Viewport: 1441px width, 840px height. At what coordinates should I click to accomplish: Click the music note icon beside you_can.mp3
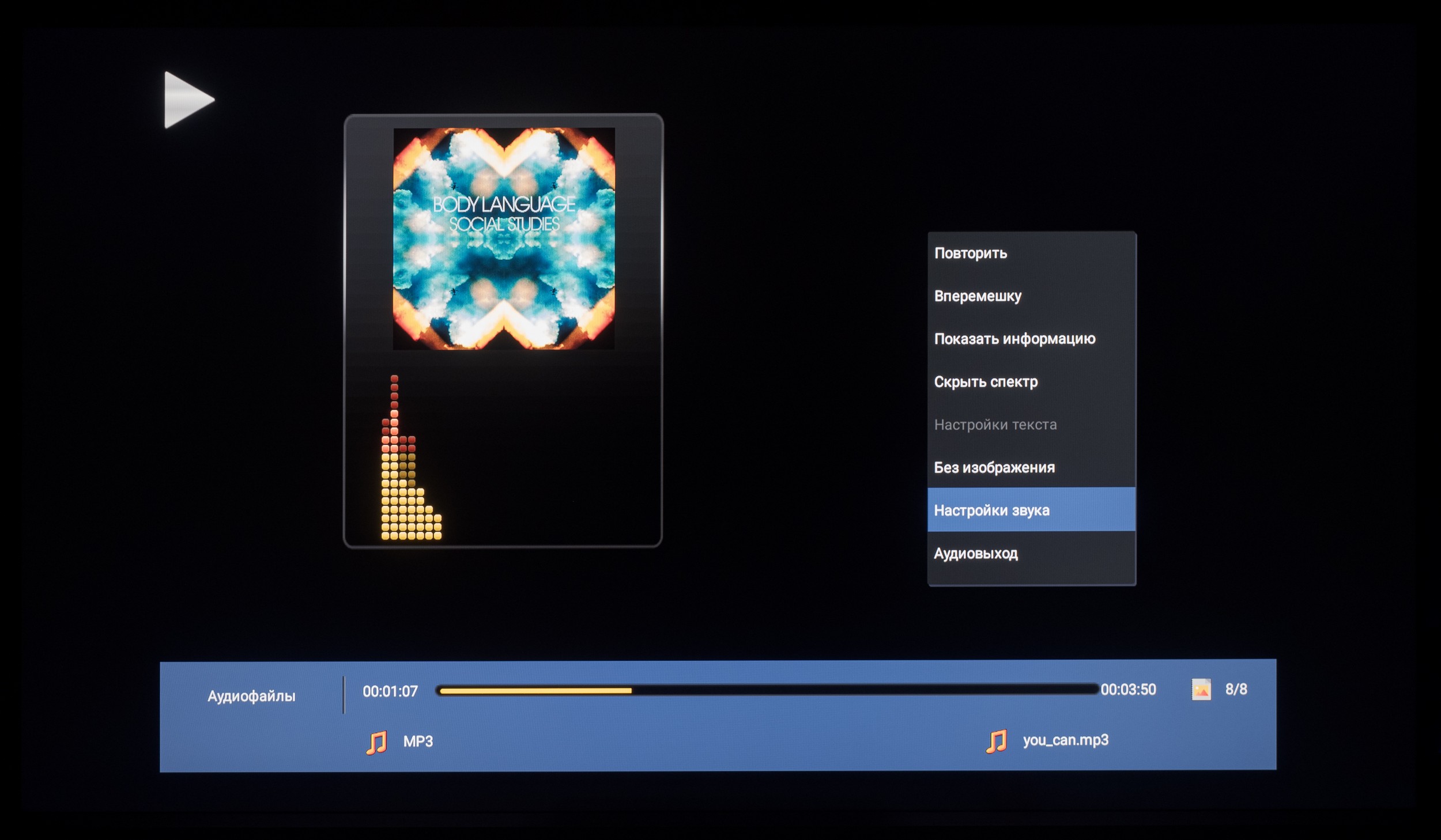tap(996, 741)
